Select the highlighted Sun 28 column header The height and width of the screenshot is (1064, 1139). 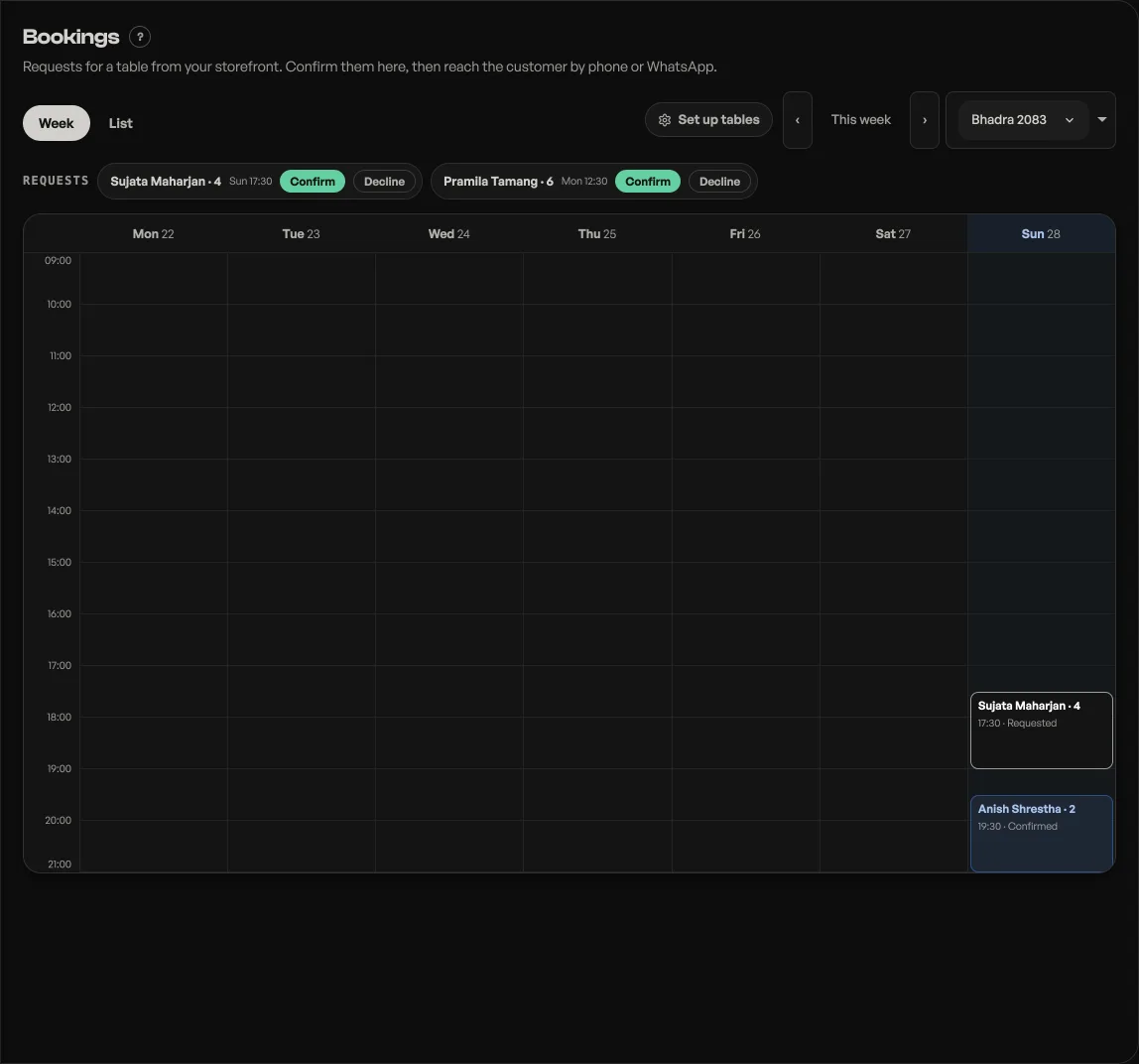coord(1041,234)
